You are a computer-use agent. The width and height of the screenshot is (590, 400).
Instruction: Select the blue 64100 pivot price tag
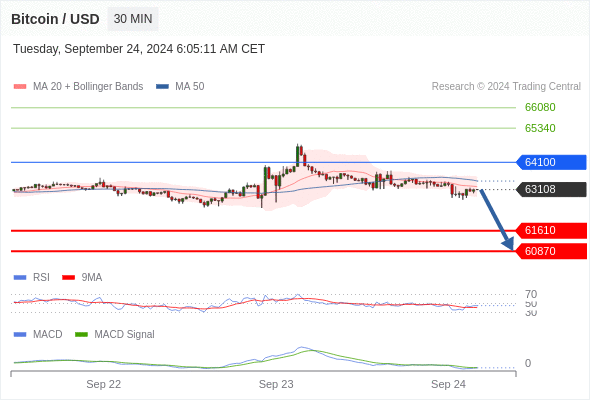[551, 162]
